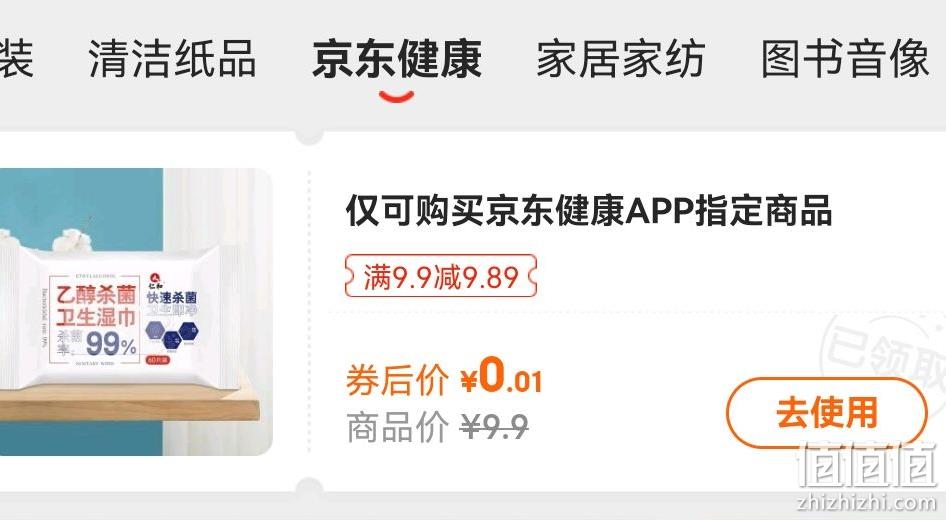Viewport: 946px width, 520px height.
Task: Tap the red smile indicator under 京东健康
Action: tap(396, 97)
